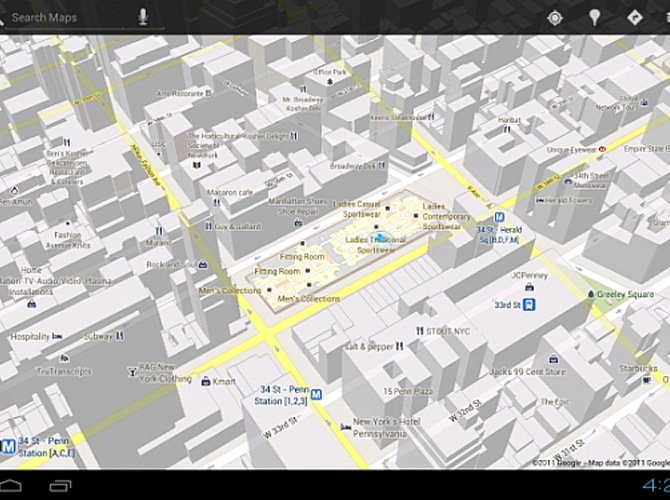Viewport: 670px width, 500px height.
Task: Tap the Greeley Square park icon
Action: (x=591, y=294)
